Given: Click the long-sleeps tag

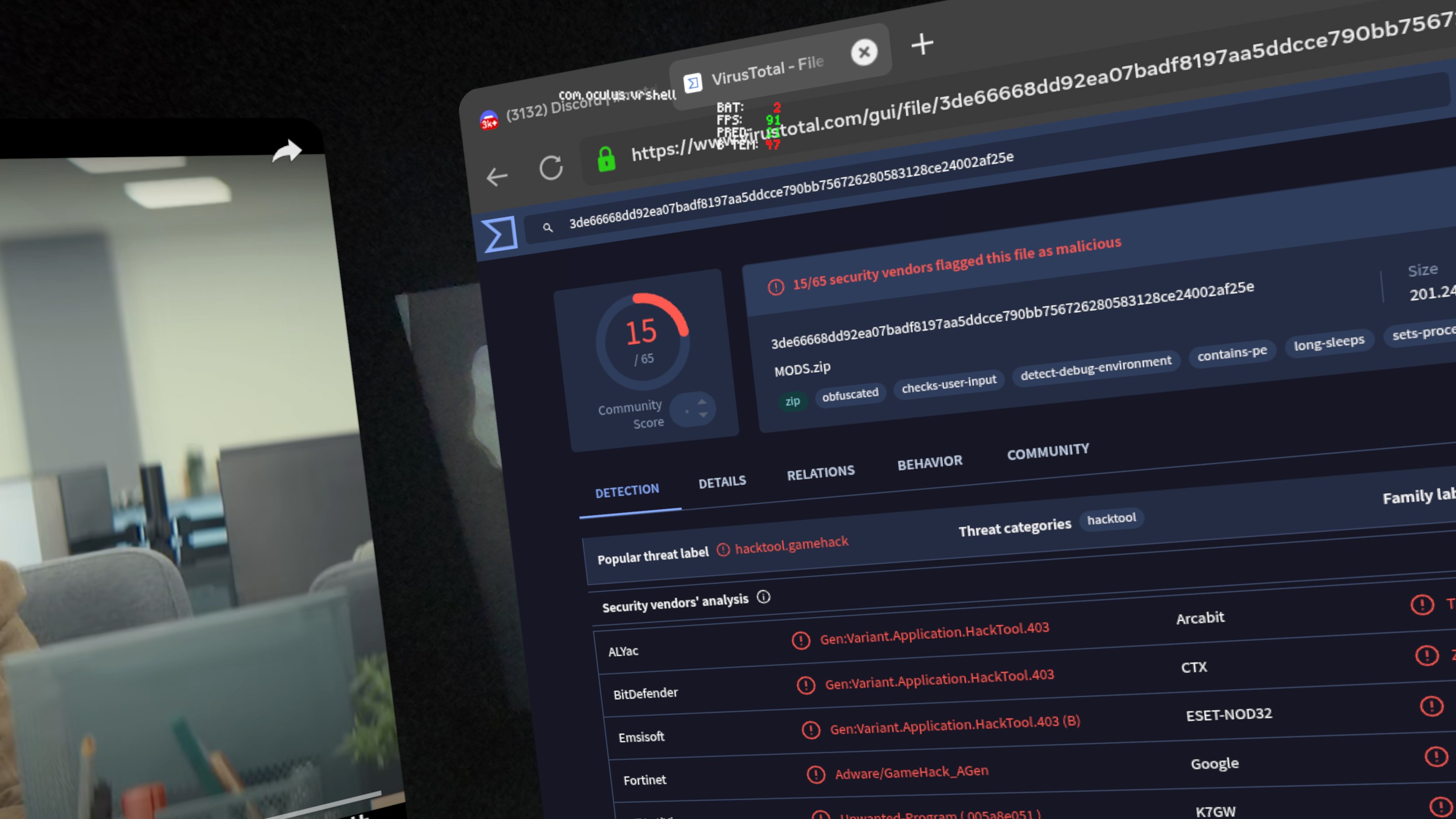Looking at the screenshot, I should (x=1329, y=343).
